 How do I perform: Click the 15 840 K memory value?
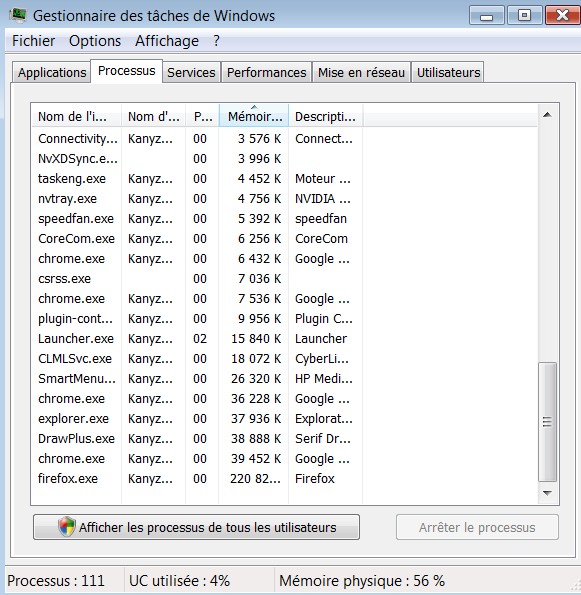click(256, 338)
